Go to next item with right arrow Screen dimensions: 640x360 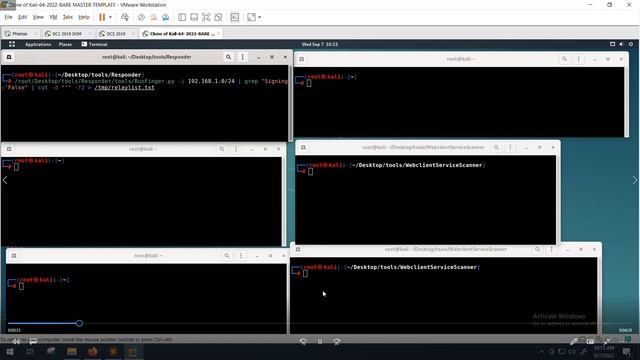point(635,180)
